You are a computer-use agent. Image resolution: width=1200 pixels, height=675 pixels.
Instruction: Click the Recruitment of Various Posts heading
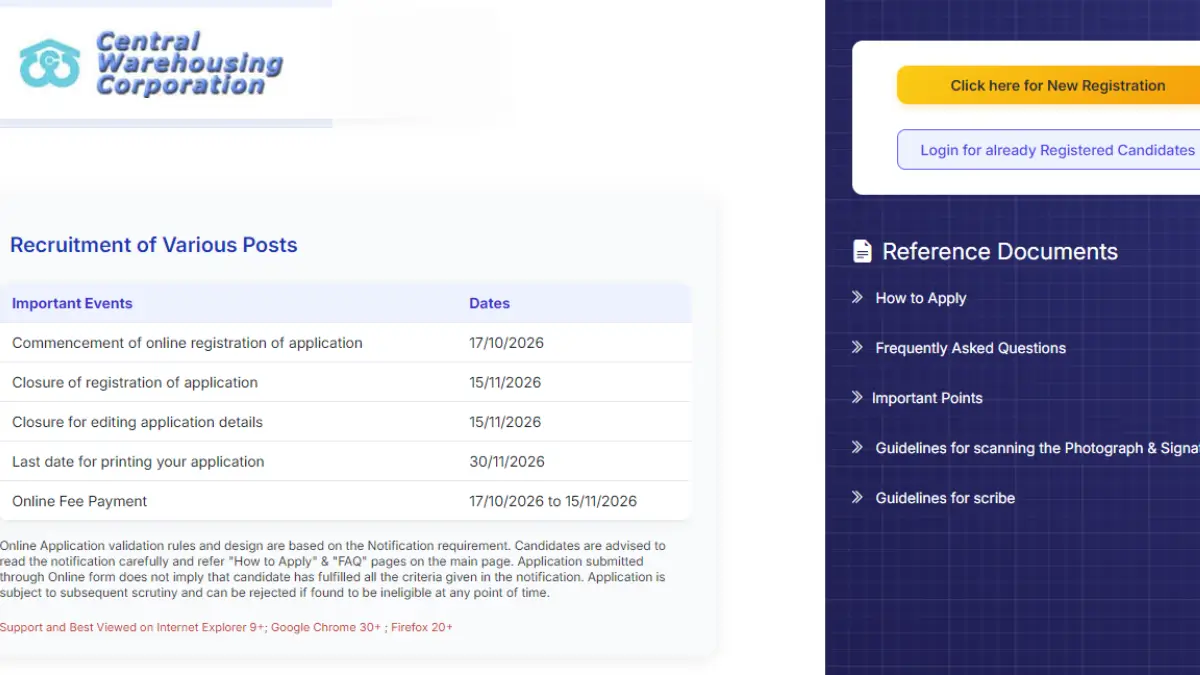[154, 245]
